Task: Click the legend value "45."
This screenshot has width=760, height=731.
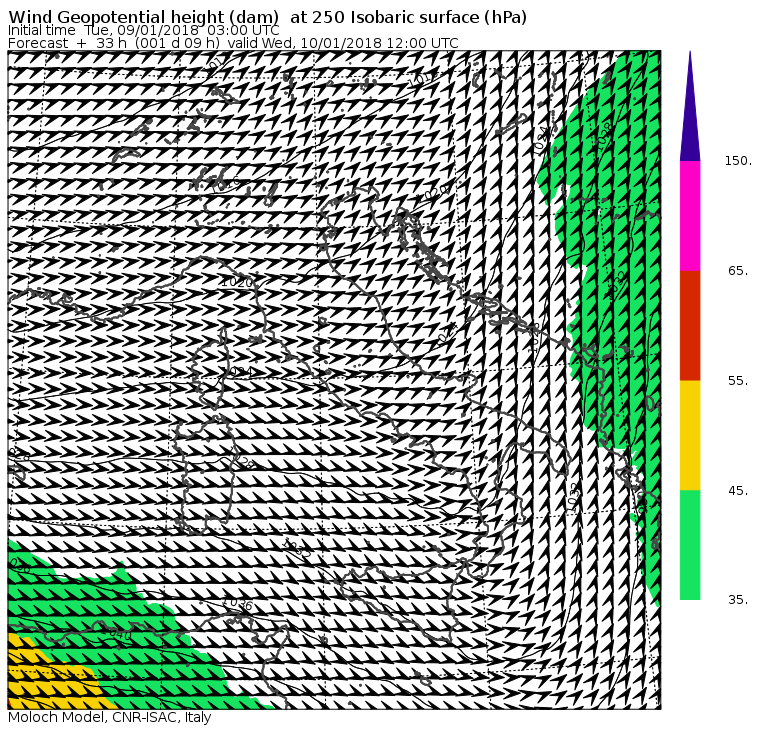Action: (738, 491)
